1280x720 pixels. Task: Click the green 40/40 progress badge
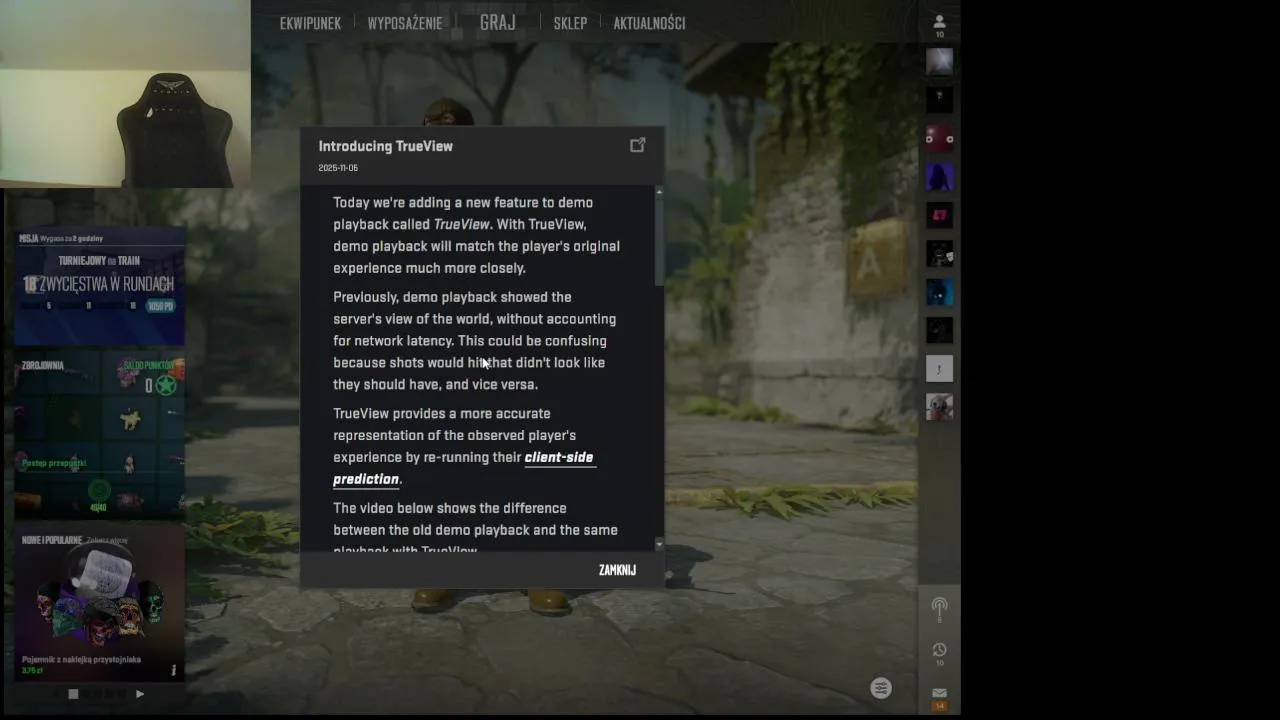tap(98, 494)
